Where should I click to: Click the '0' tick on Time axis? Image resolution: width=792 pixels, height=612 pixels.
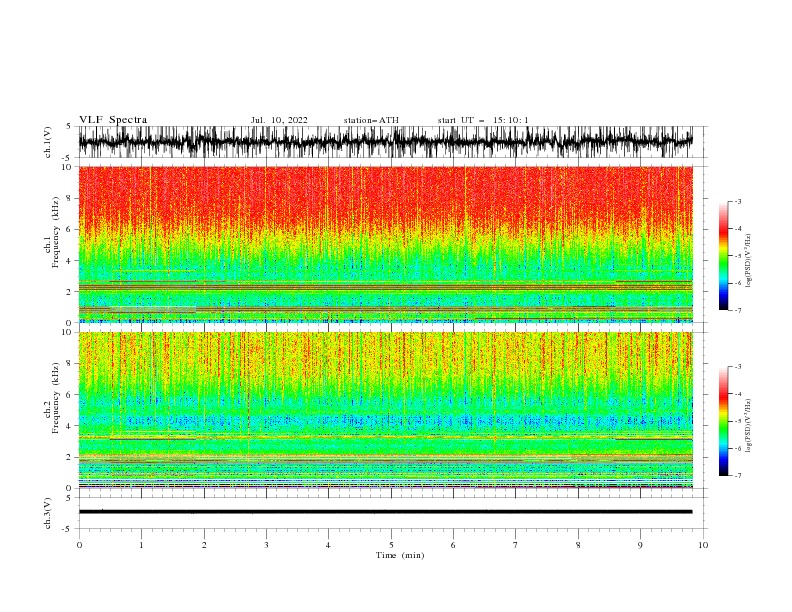79,545
